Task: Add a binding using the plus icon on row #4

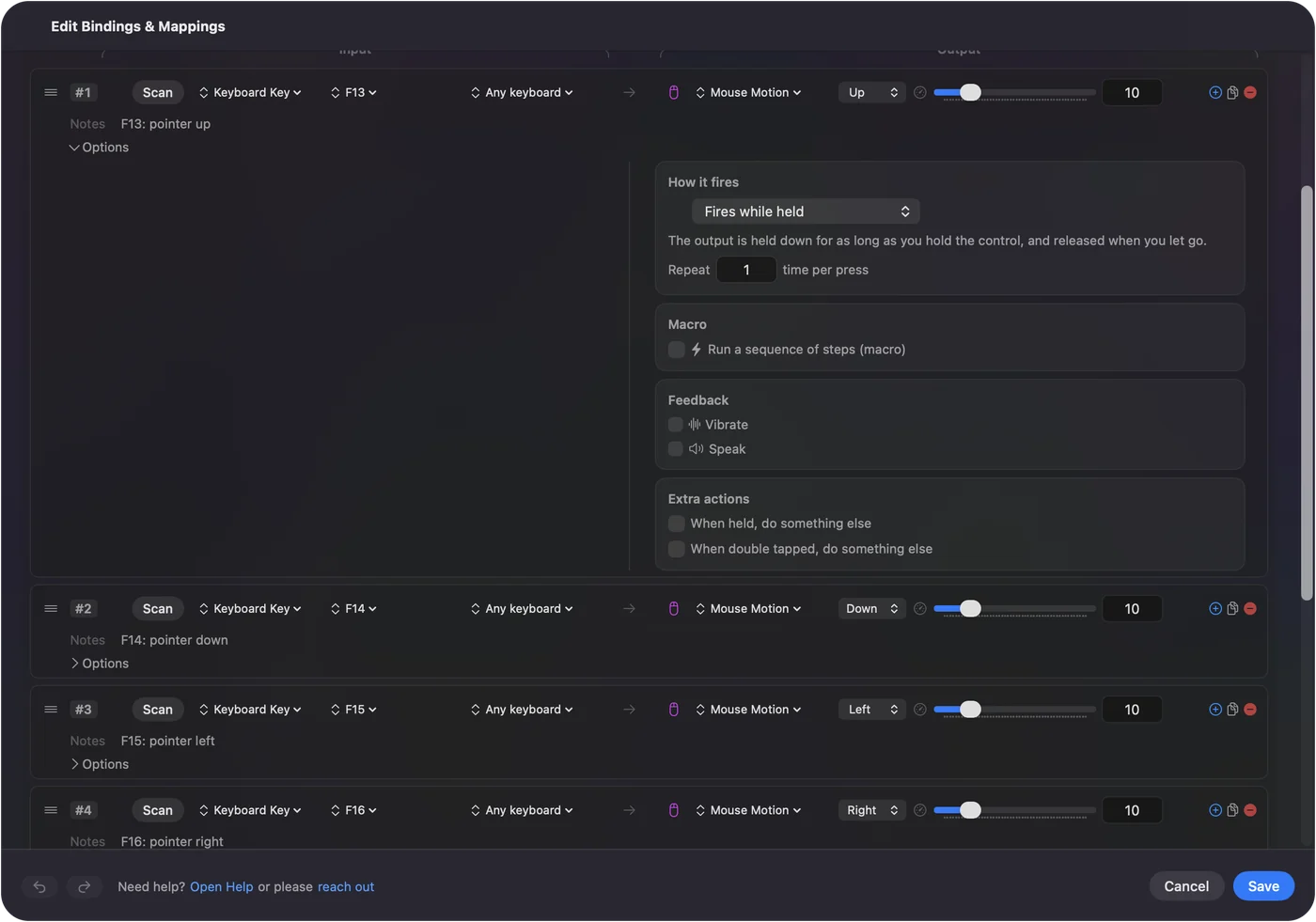Action: click(1215, 809)
